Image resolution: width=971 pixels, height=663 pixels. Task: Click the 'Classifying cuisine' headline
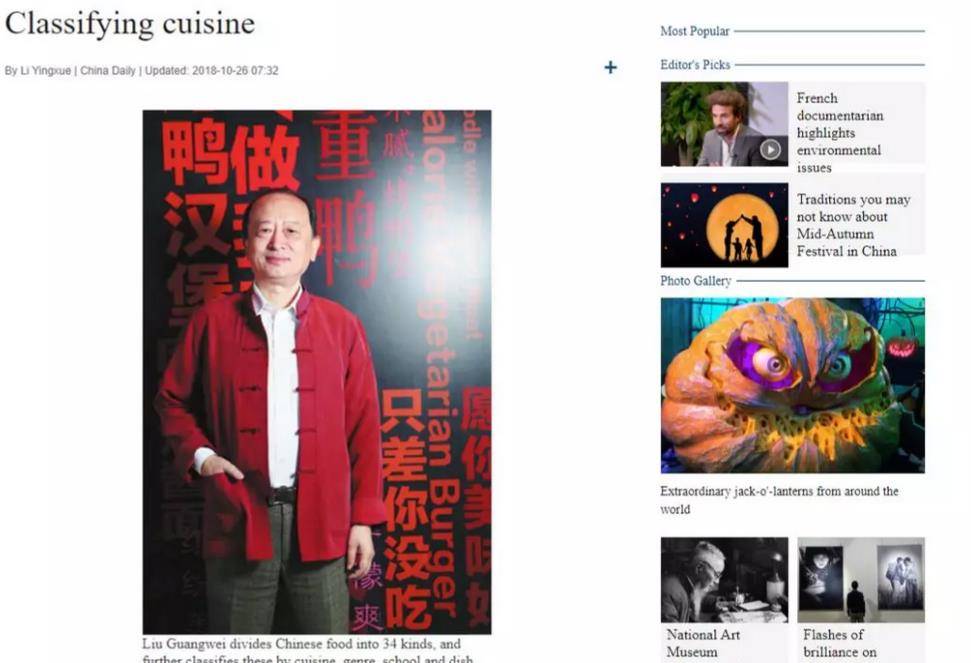point(130,24)
